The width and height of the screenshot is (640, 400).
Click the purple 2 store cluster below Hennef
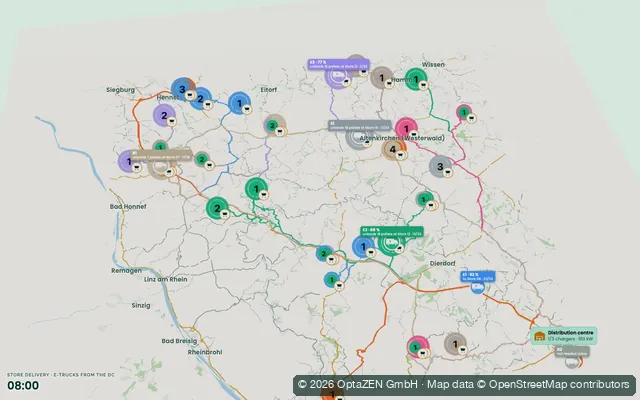pos(164,116)
